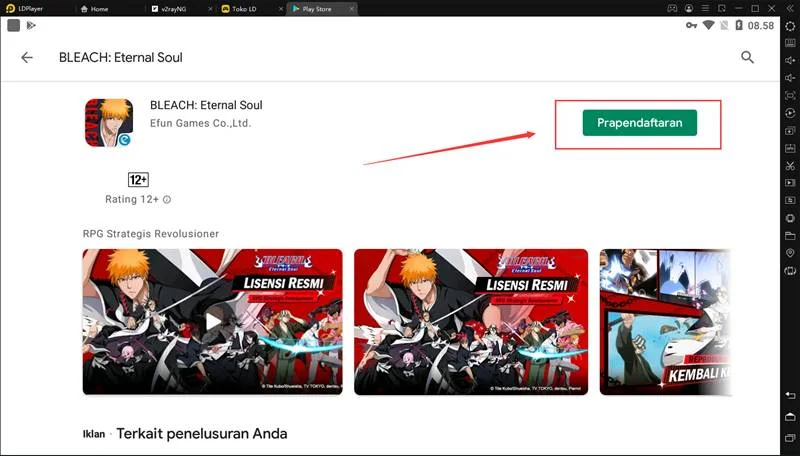The image size is (800, 456).
Task: Click Terkait penelusuran Anda heading
Action: tap(202, 434)
